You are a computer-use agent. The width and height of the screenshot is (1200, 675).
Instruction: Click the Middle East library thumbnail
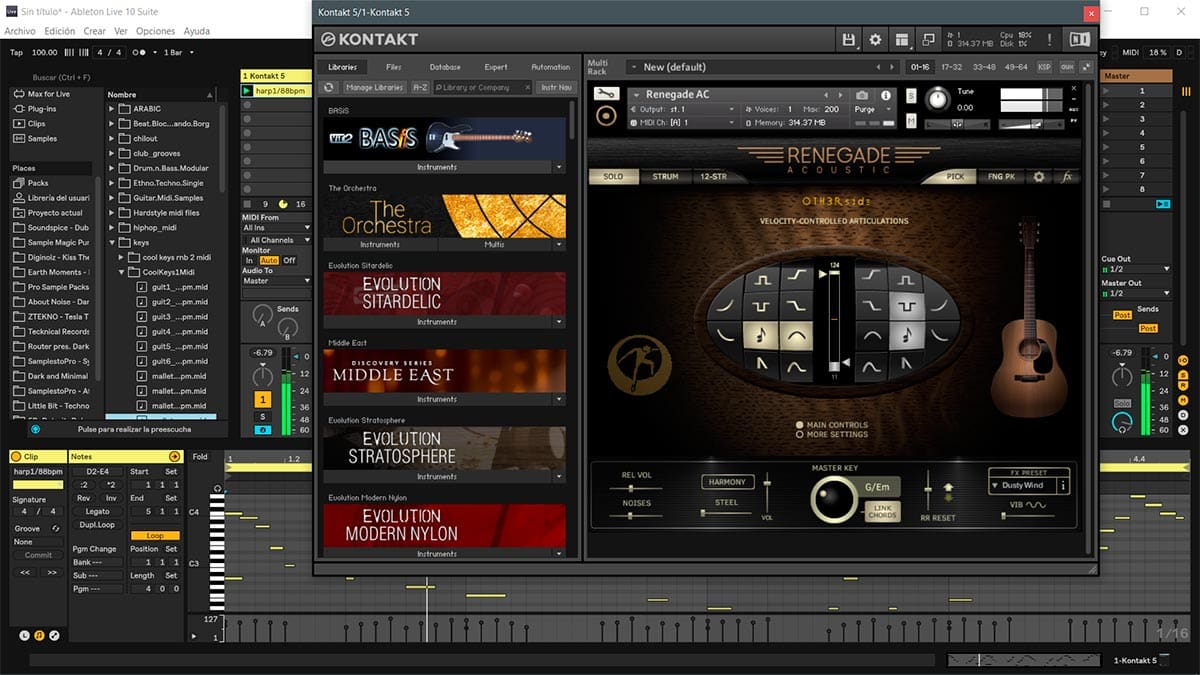point(444,370)
